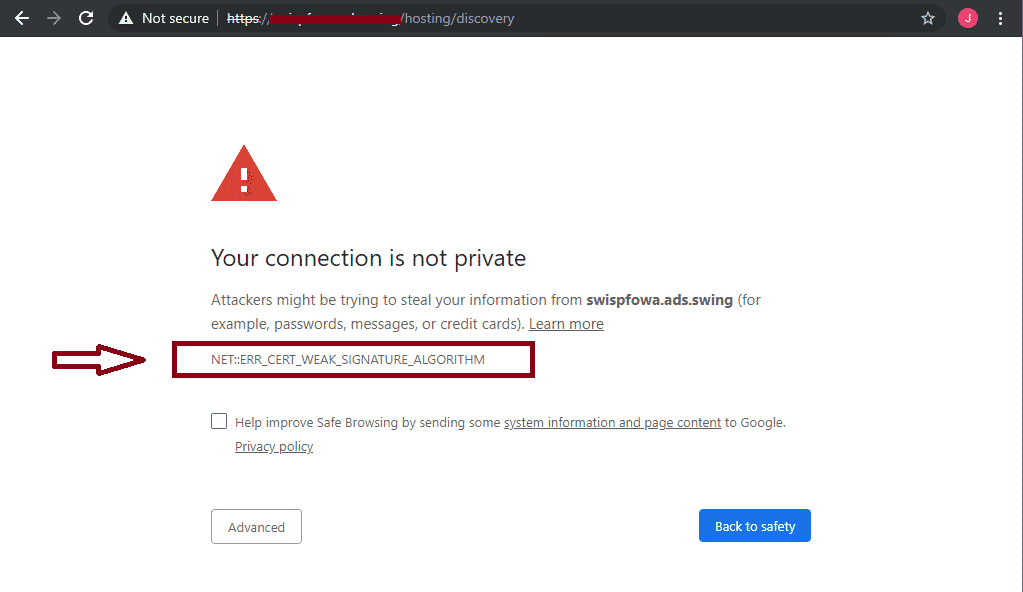The image size is (1023, 592).
Task: Click the swispfowa.ads.swing hostname text
Action: pyautogui.click(x=660, y=300)
